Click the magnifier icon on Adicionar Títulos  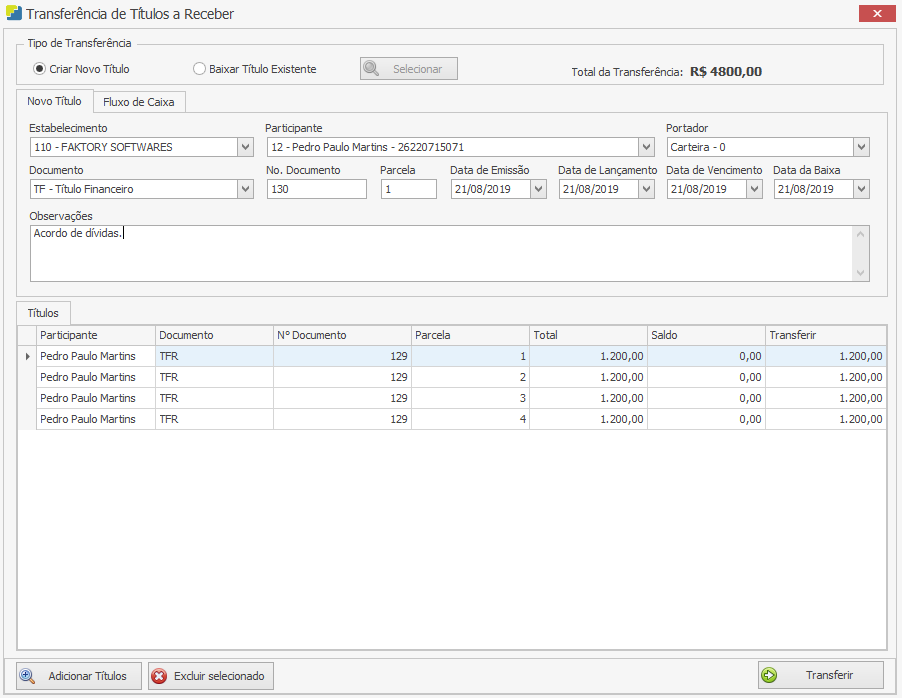click(28, 676)
